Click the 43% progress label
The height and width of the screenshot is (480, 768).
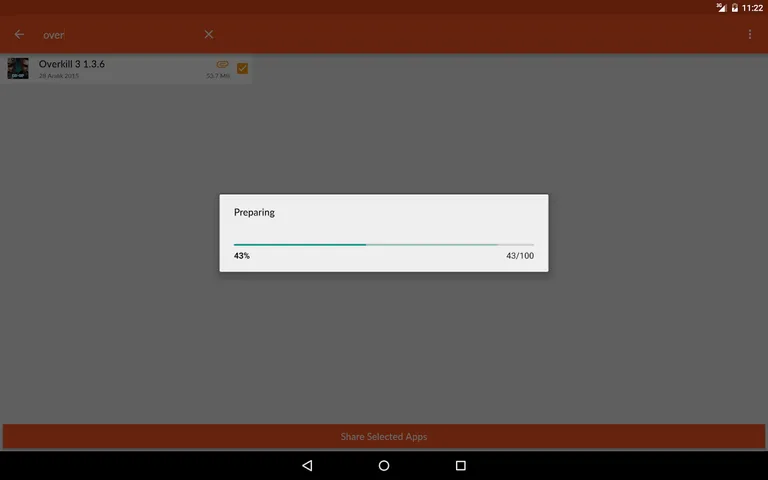(241, 256)
